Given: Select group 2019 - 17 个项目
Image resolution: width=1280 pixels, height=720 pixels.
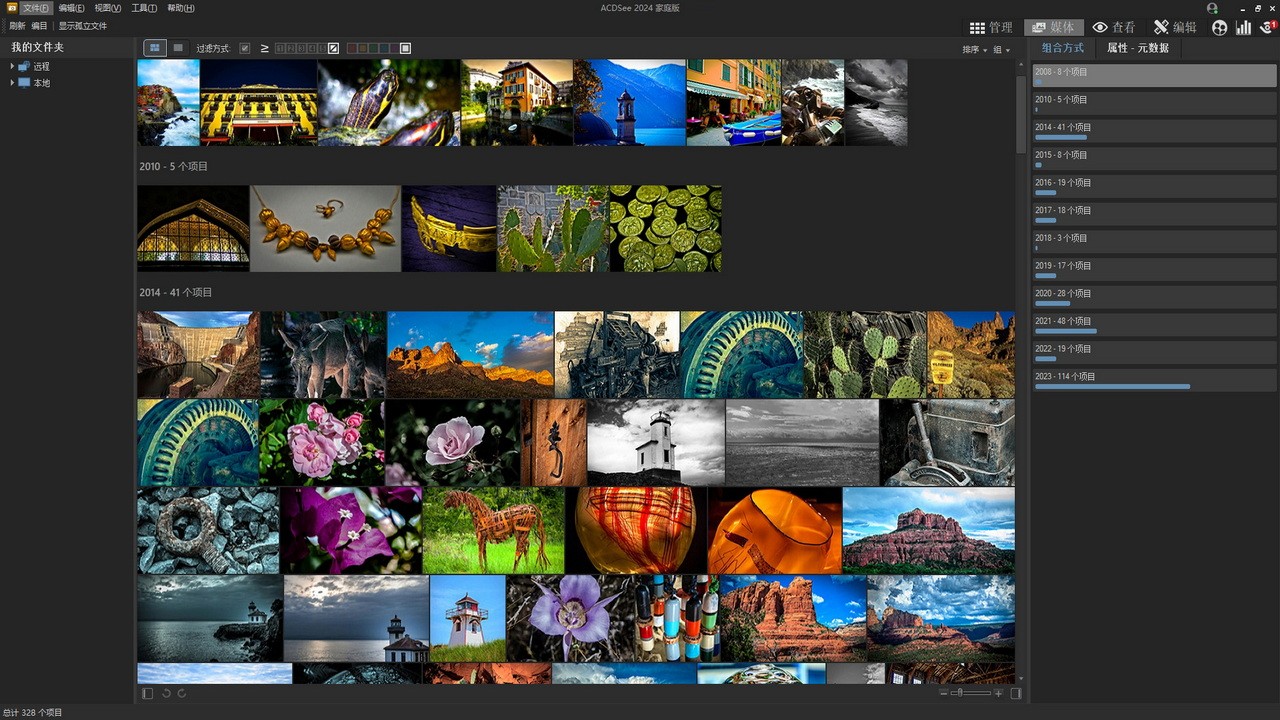Looking at the screenshot, I should tap(1154, 269).
